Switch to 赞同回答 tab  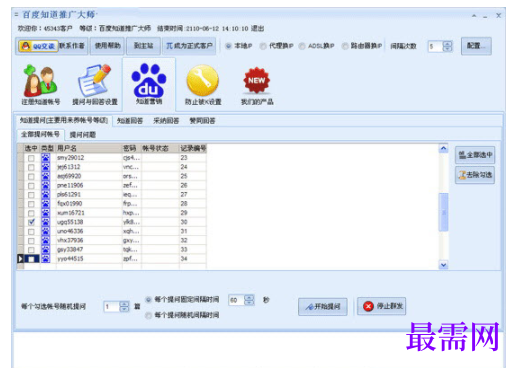(x=202, y=121)
